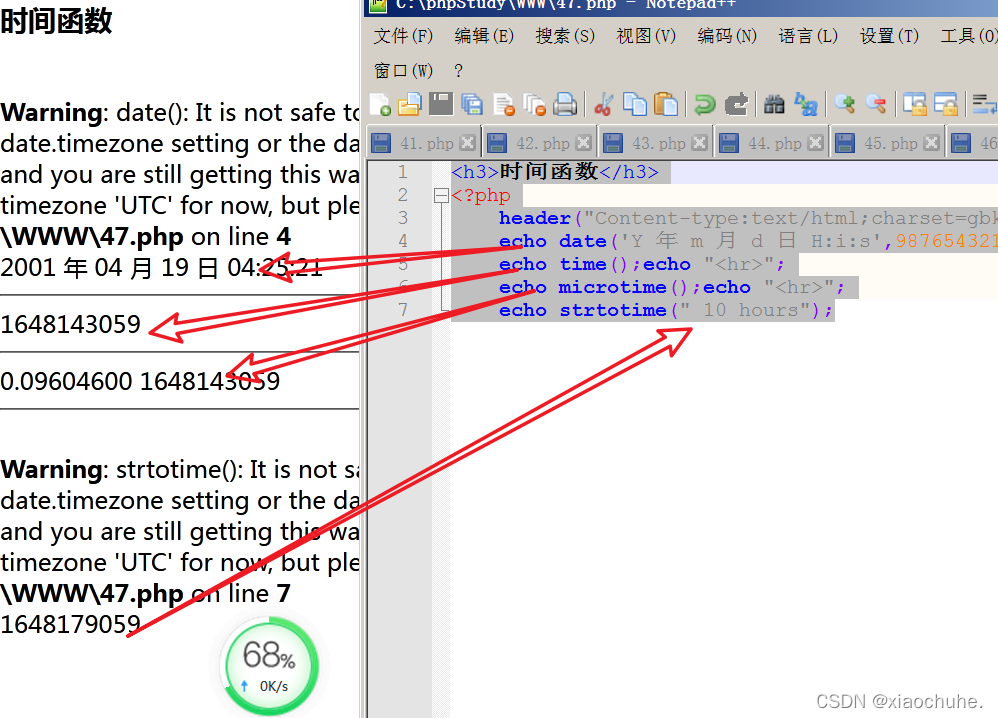The image size is (998, 718).
Task: Click the 时间函数 heading in browser page
Action: coord(56,20)
